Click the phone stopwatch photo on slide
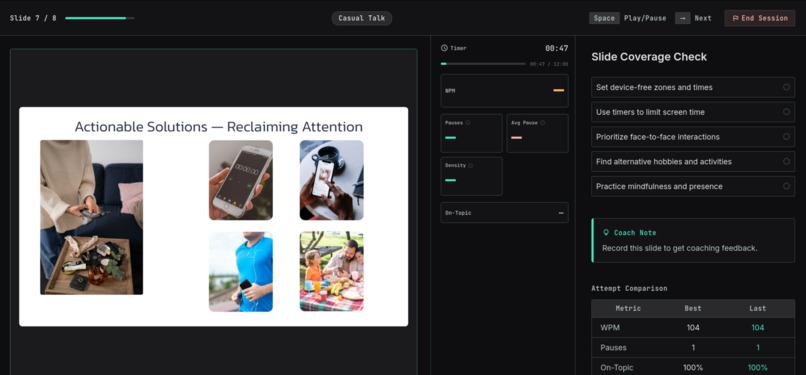Screen dimensions: 806x375 coord(241,180)
